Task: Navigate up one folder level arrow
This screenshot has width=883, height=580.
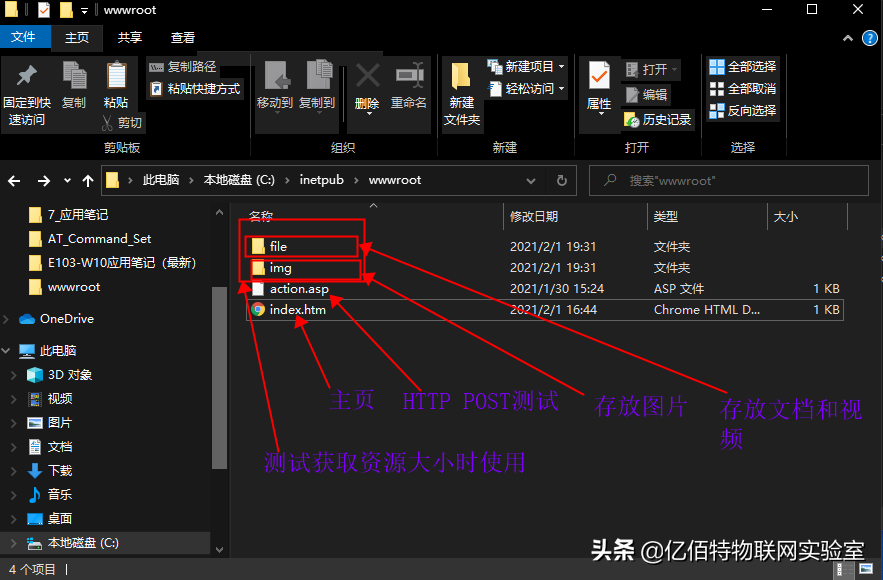Action: click(88, 181)
